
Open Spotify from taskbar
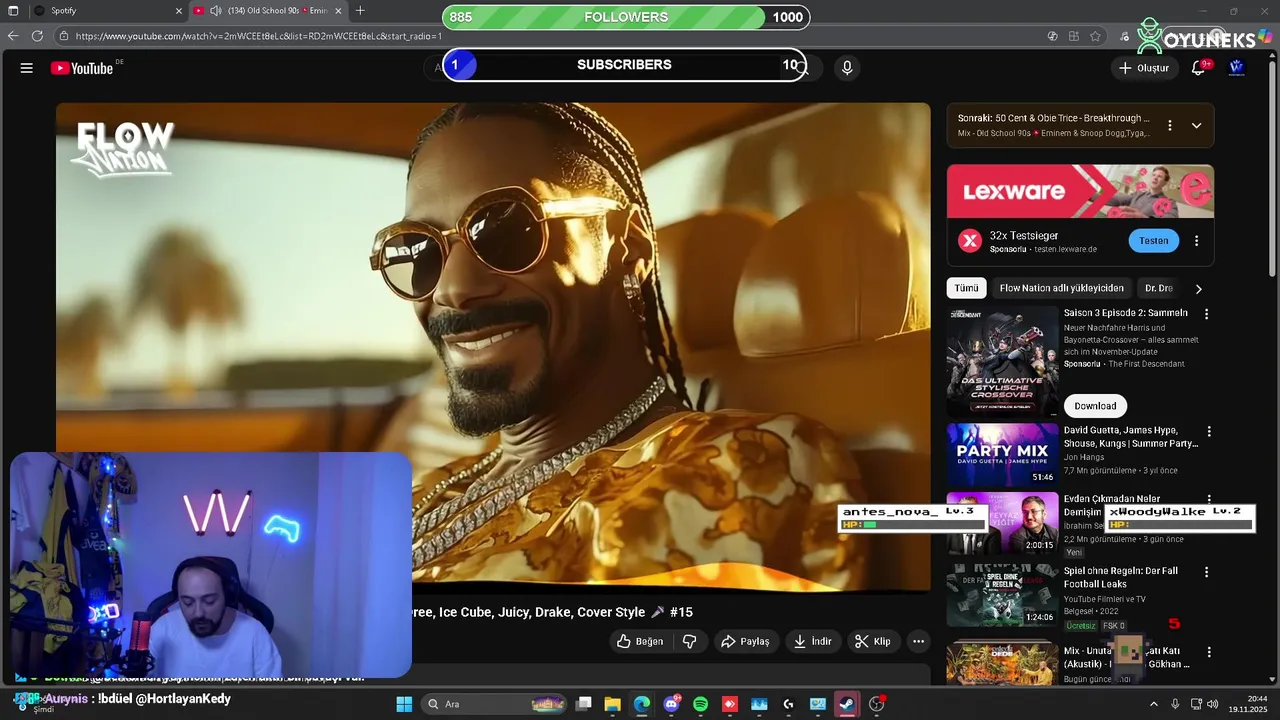[x=700, y=704]
